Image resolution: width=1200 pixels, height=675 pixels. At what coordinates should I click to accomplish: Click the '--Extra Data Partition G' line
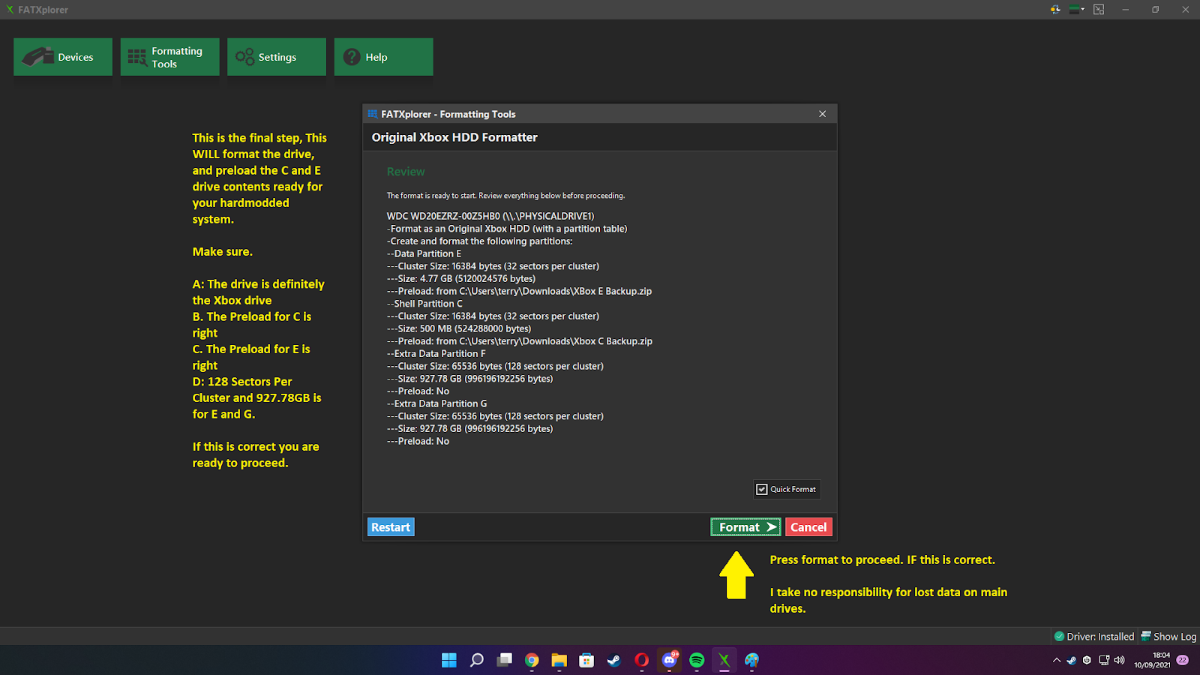tap(437, 404)
